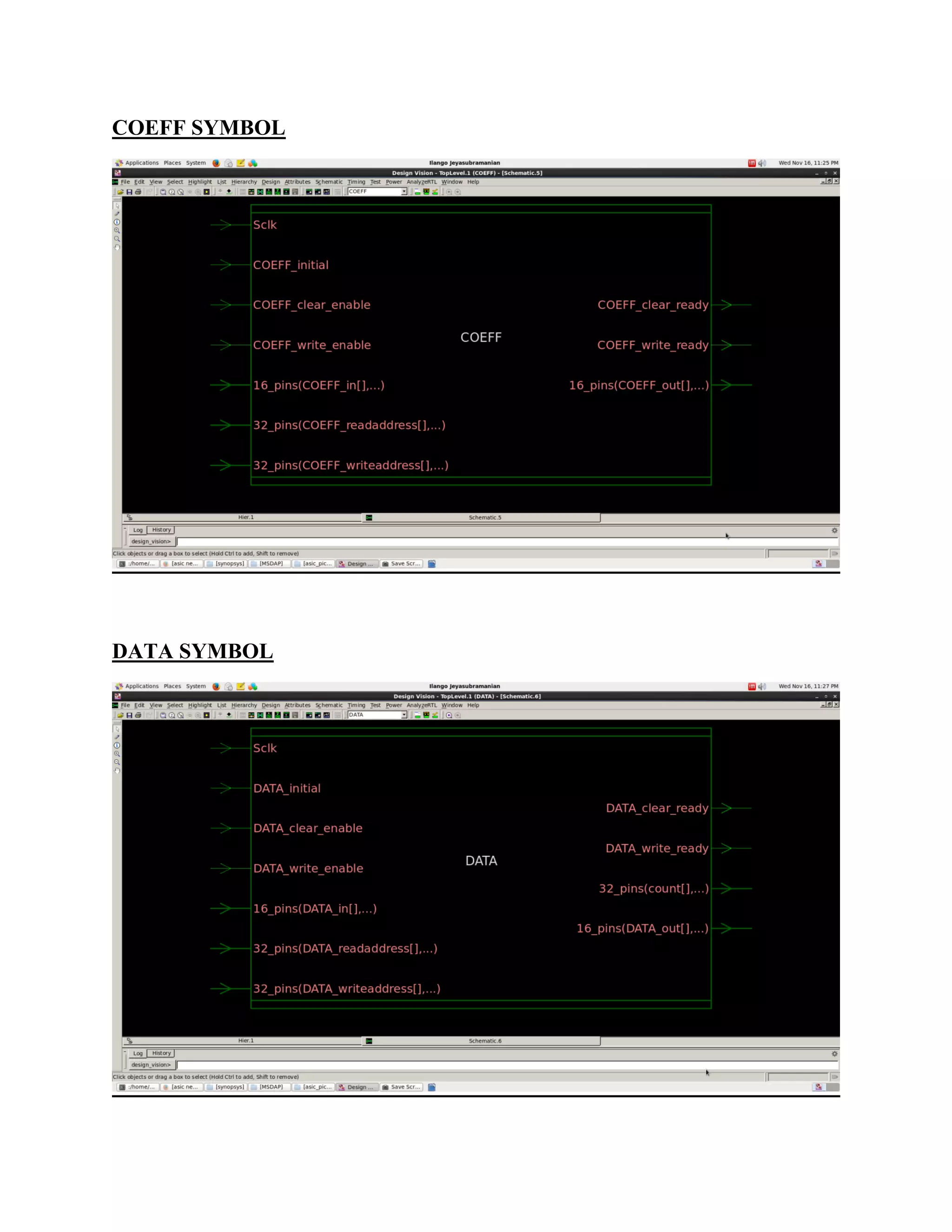Open the Hierarchy menu in the COEFF window
Screen dimensions: 952x1232
pos(244,182)
